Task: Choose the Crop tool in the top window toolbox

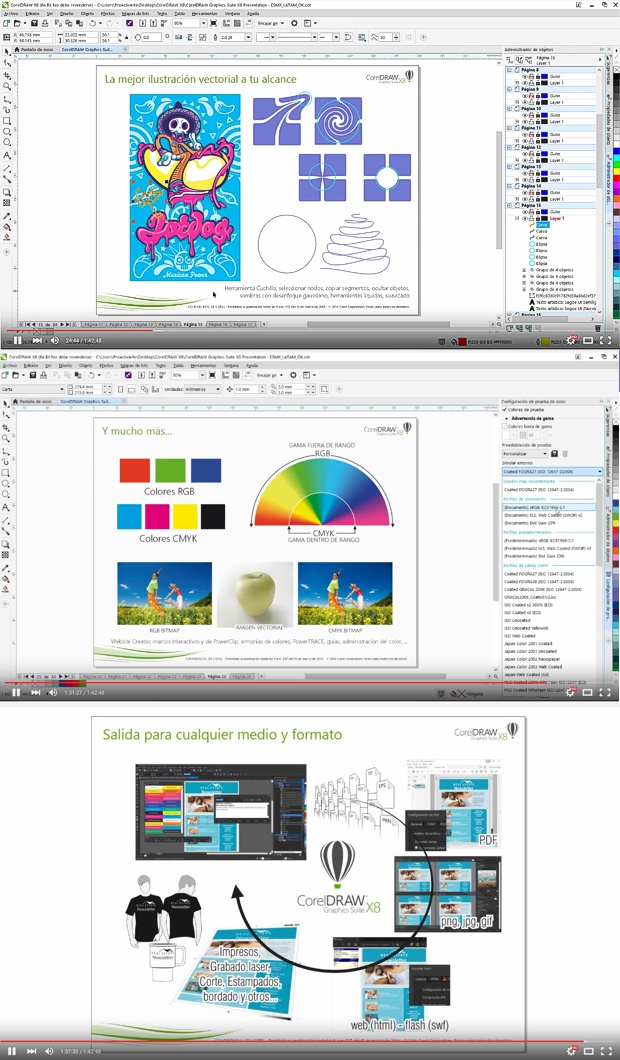Action: click(7, 74)
